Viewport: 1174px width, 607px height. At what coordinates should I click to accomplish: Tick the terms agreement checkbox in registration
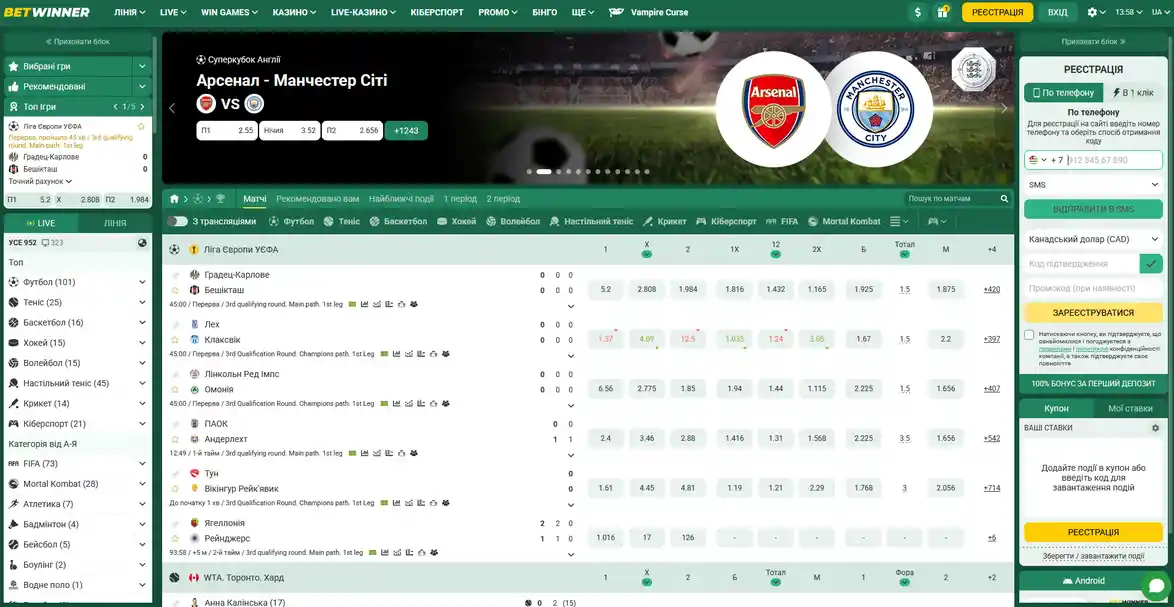coord(1029,335)
